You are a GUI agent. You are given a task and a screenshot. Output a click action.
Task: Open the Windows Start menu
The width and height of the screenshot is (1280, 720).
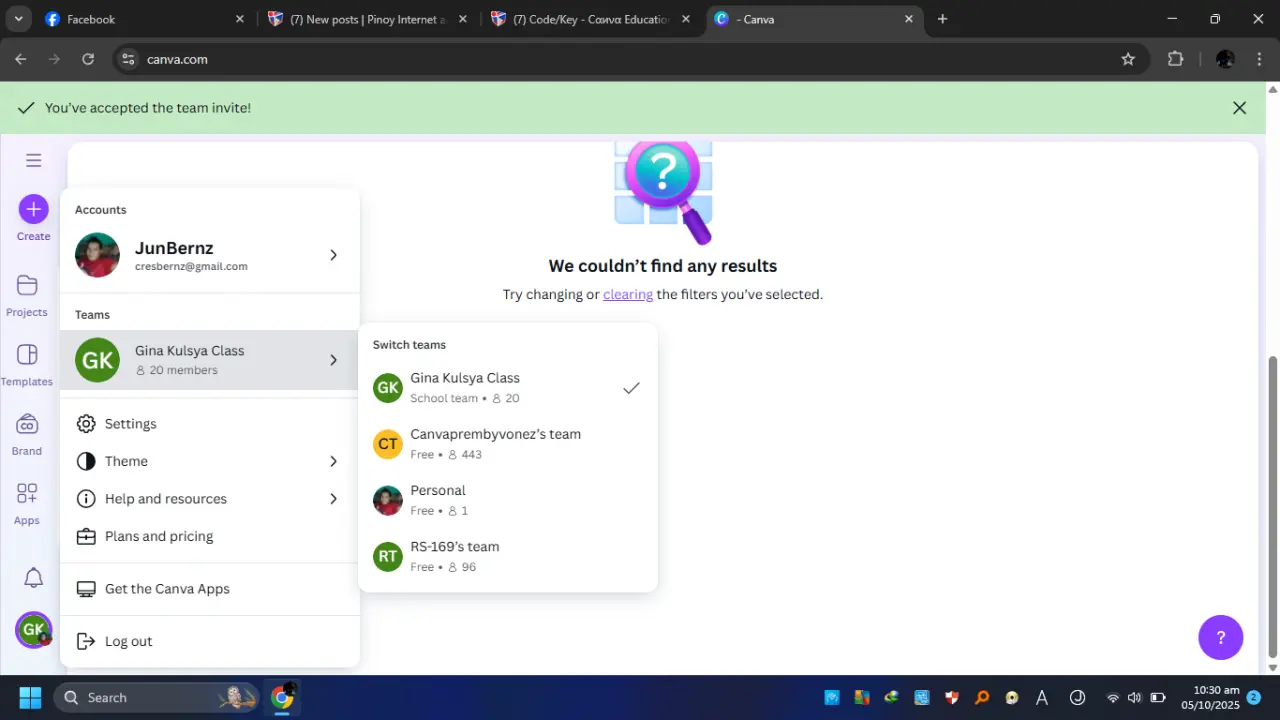30,697
